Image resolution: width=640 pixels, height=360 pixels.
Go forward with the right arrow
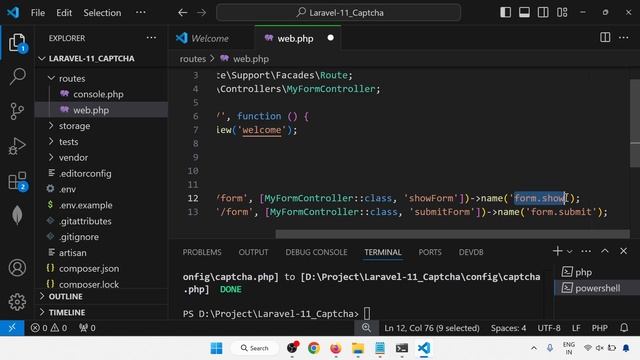tap(202, 13)
